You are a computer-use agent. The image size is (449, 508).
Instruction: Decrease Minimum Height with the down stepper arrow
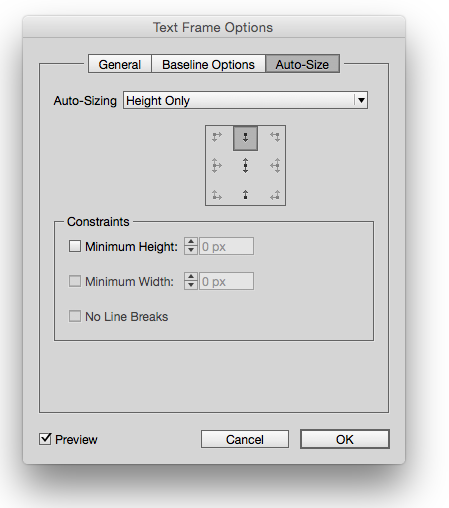[x=191, y=251]
